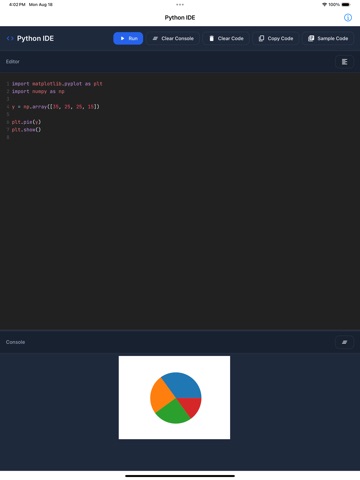Click the Python IDE page title
Image resolution: width=360 pixels, height=480 pixels.
tap(180, 18)
